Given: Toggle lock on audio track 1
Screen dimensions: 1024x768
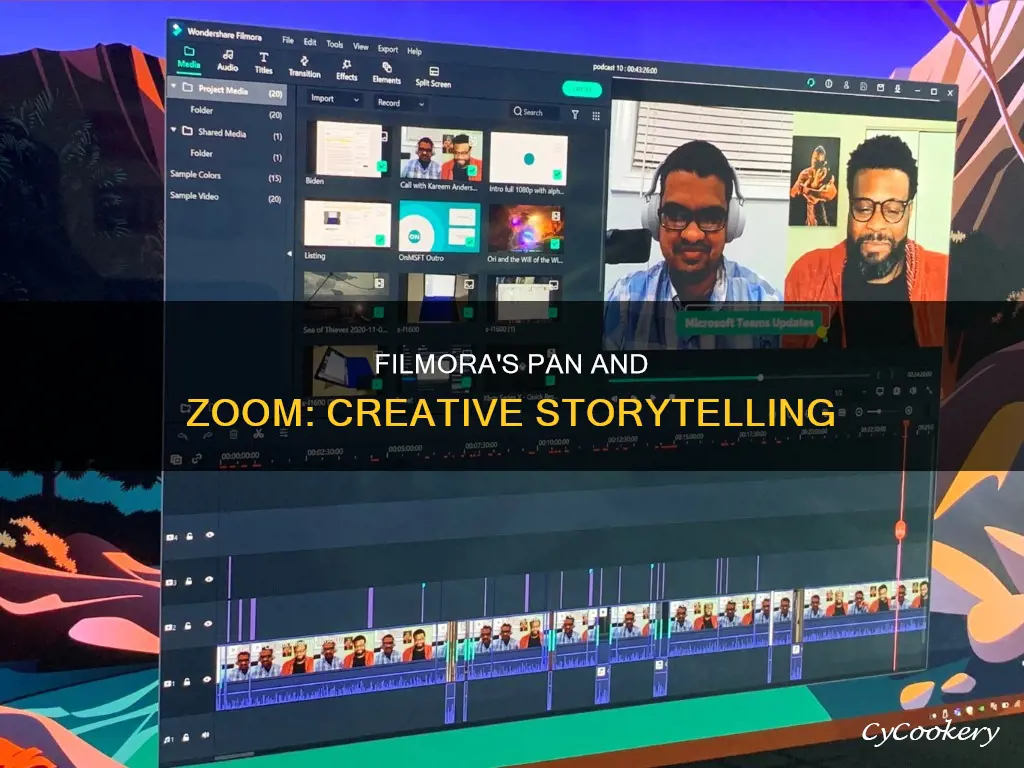Looking at the screenshot, I should [x=185, y=737].
